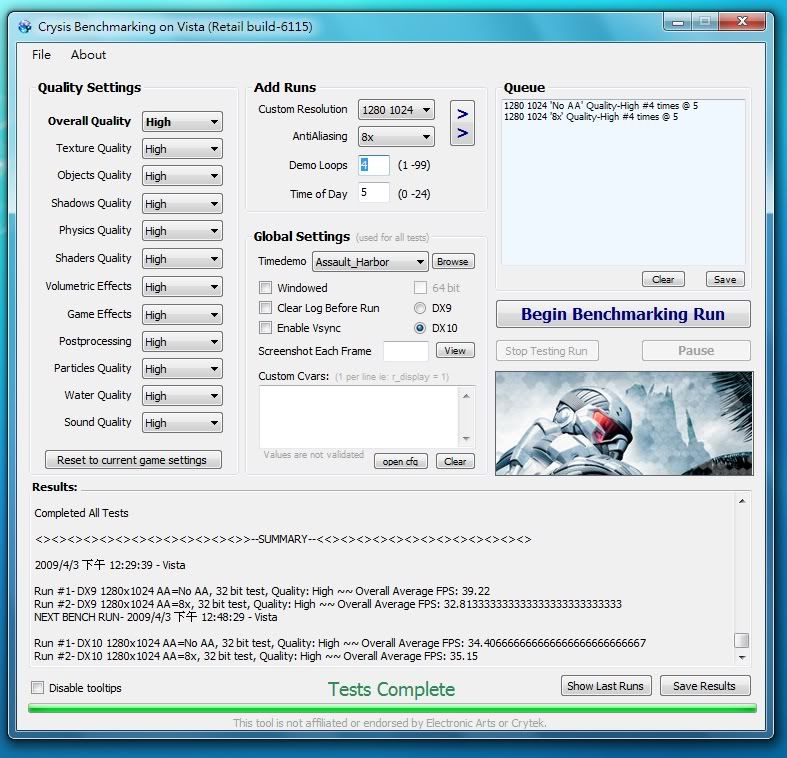Open the Timedemo Assault_Harbor dropdown

point(370,262)
